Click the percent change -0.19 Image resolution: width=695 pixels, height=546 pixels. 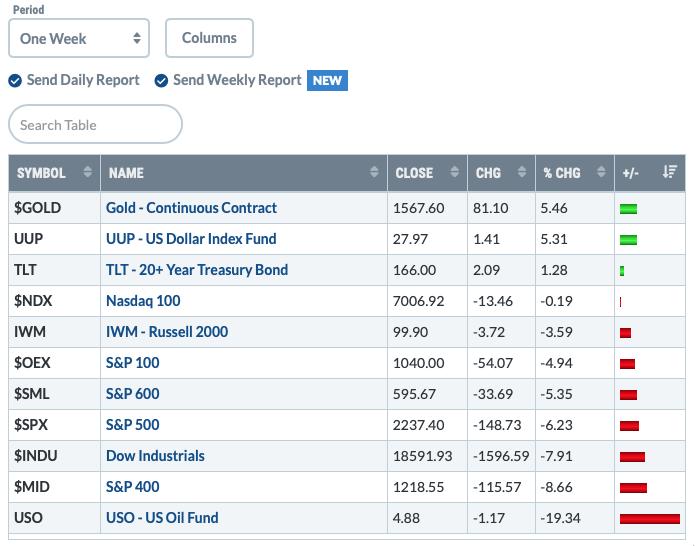[557, 301]
